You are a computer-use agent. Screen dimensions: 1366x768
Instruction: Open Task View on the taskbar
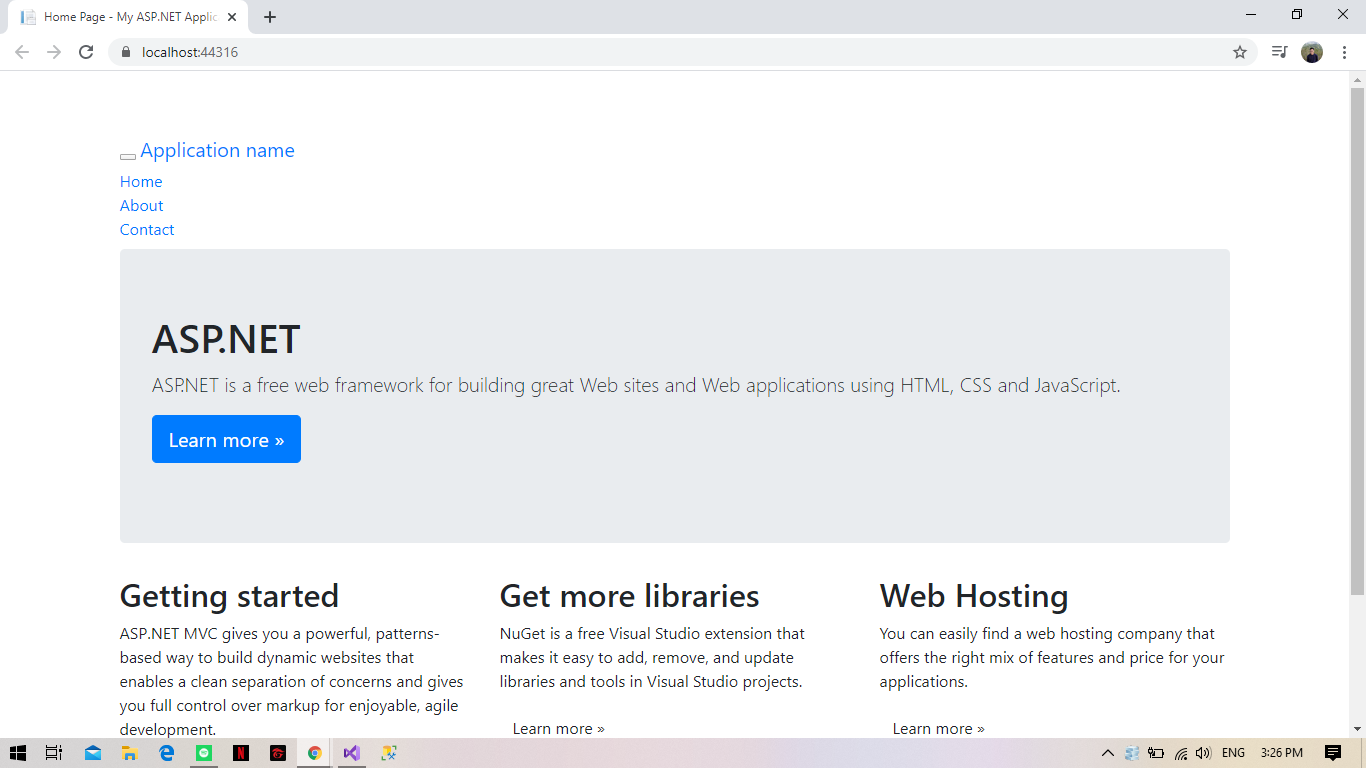point(55,753)
